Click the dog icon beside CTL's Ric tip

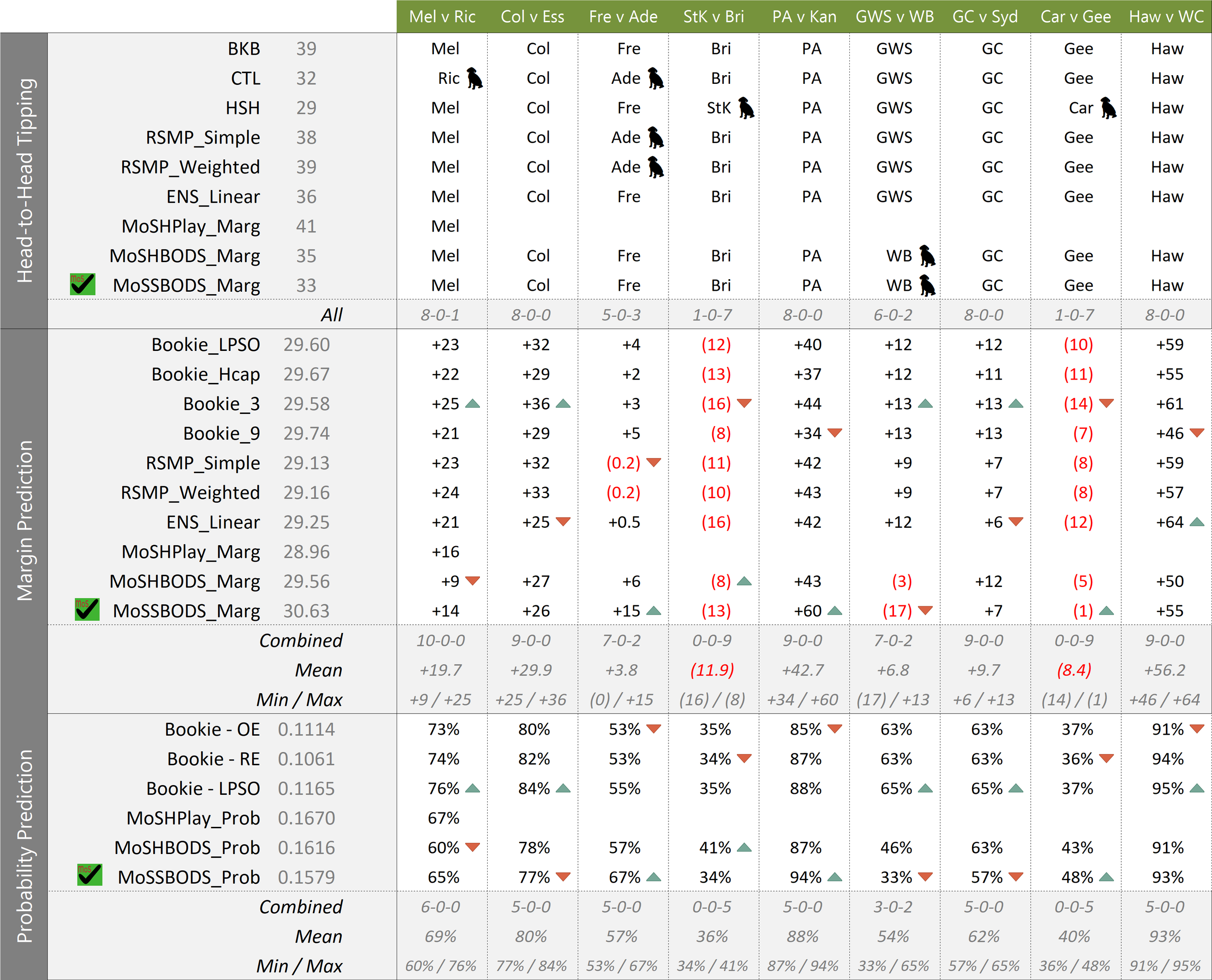tap(475, 79)
